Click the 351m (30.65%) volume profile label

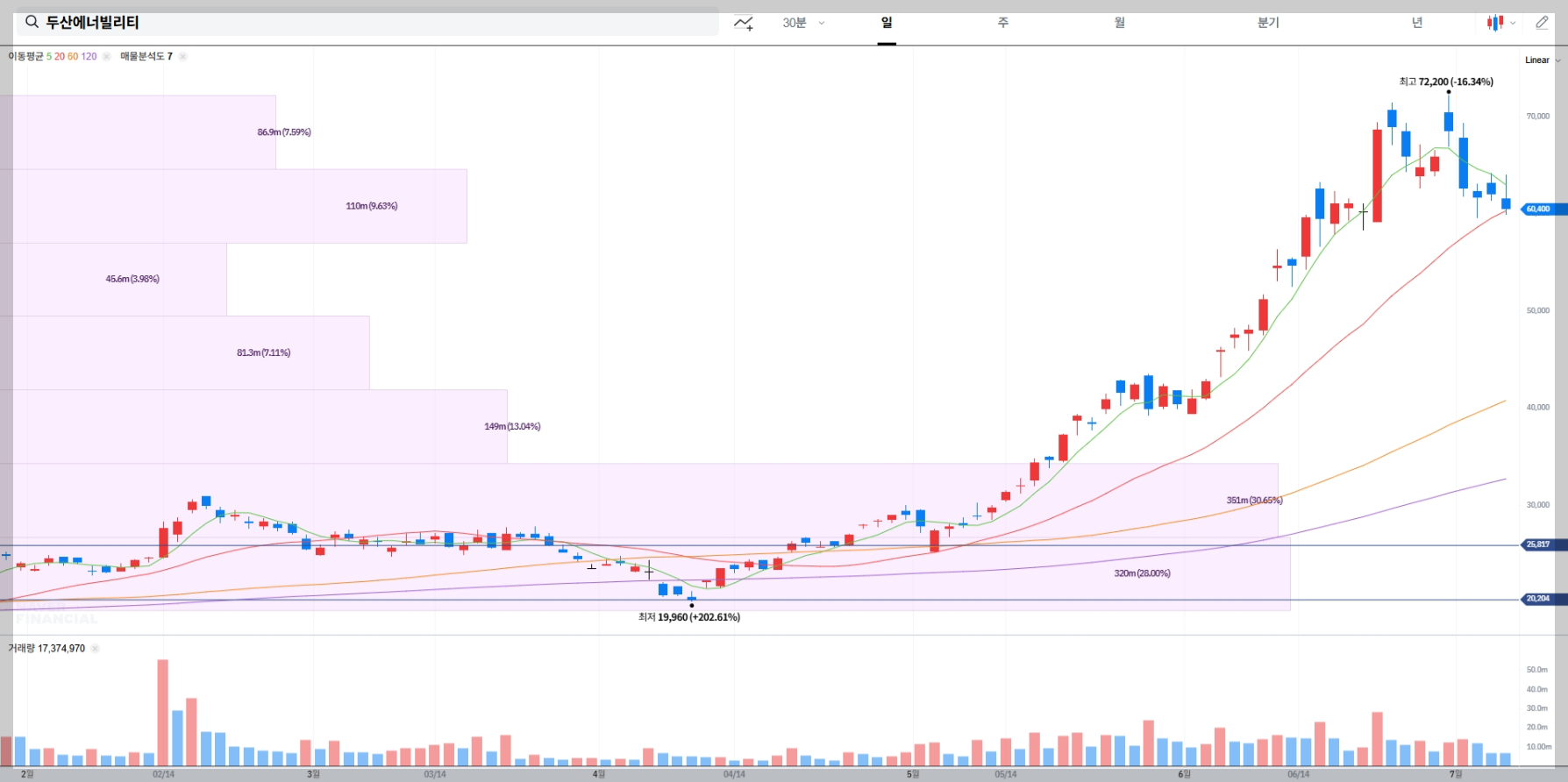[1254, 501]
